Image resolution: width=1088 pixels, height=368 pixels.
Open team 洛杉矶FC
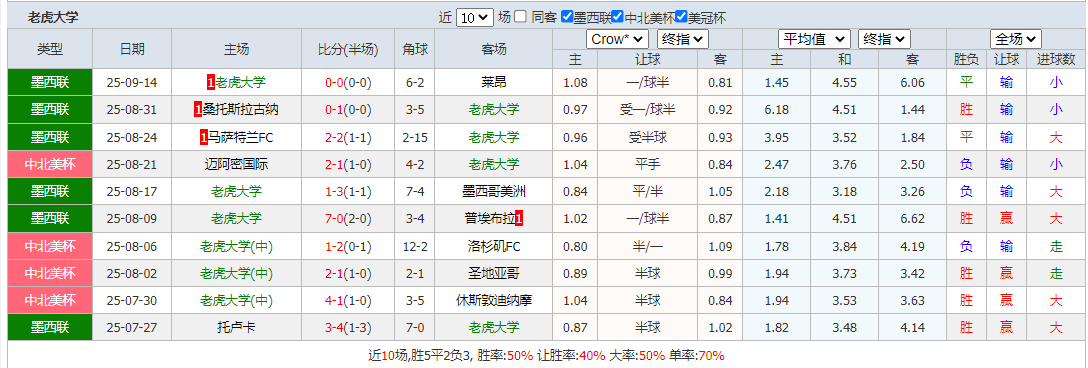pos(493,246)
